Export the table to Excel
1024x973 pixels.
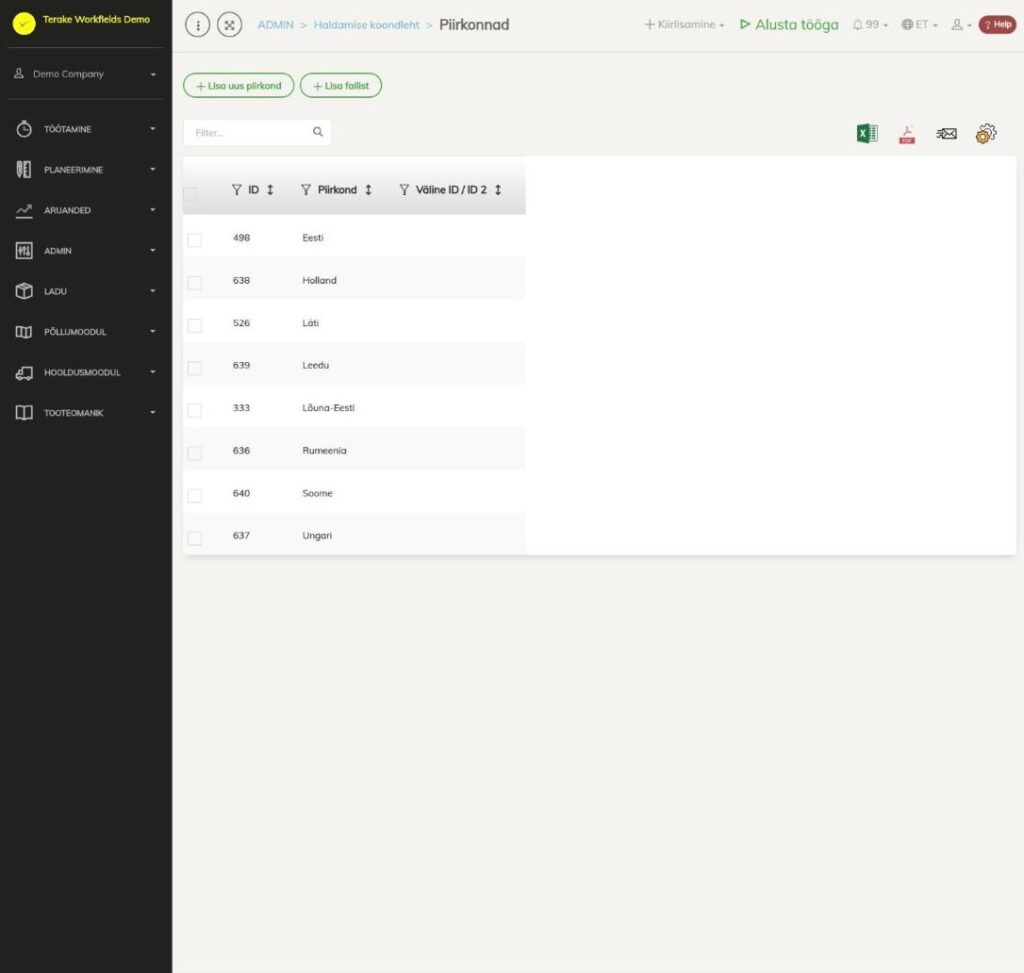click(867, 133)
